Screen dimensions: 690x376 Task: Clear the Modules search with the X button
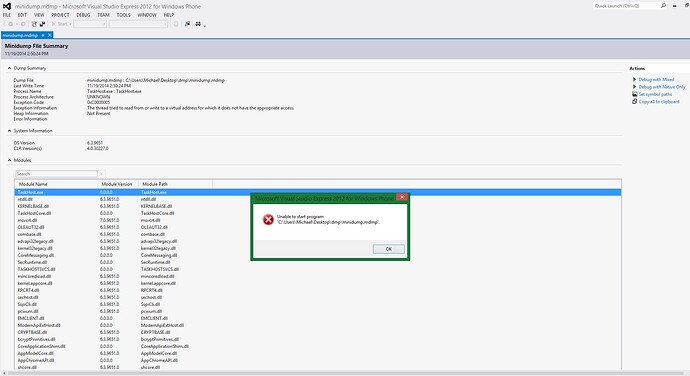coord(102,174)
